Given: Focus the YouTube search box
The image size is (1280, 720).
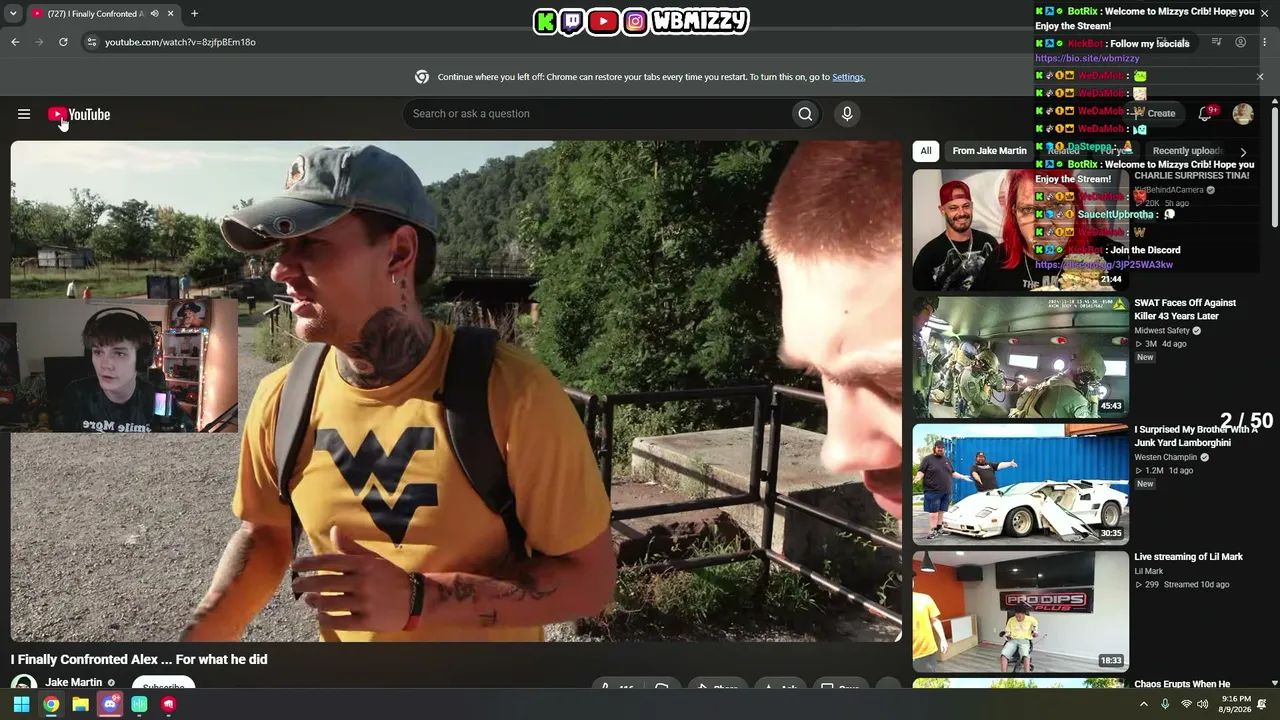Looking at the screenshot, I should 597,114.
